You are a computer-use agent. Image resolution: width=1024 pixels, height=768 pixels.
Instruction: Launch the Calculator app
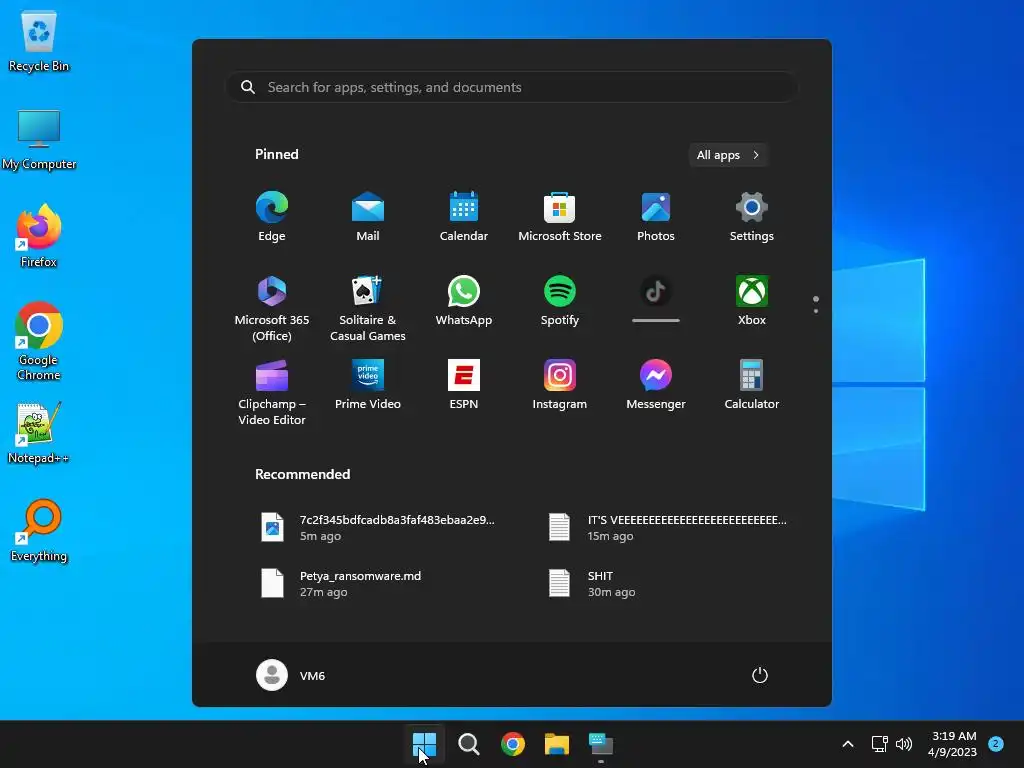tap(752, 385)
